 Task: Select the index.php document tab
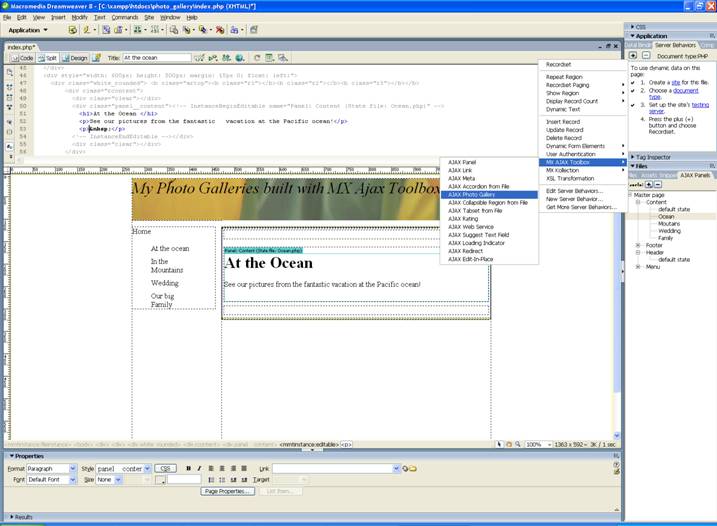point(21,47)
